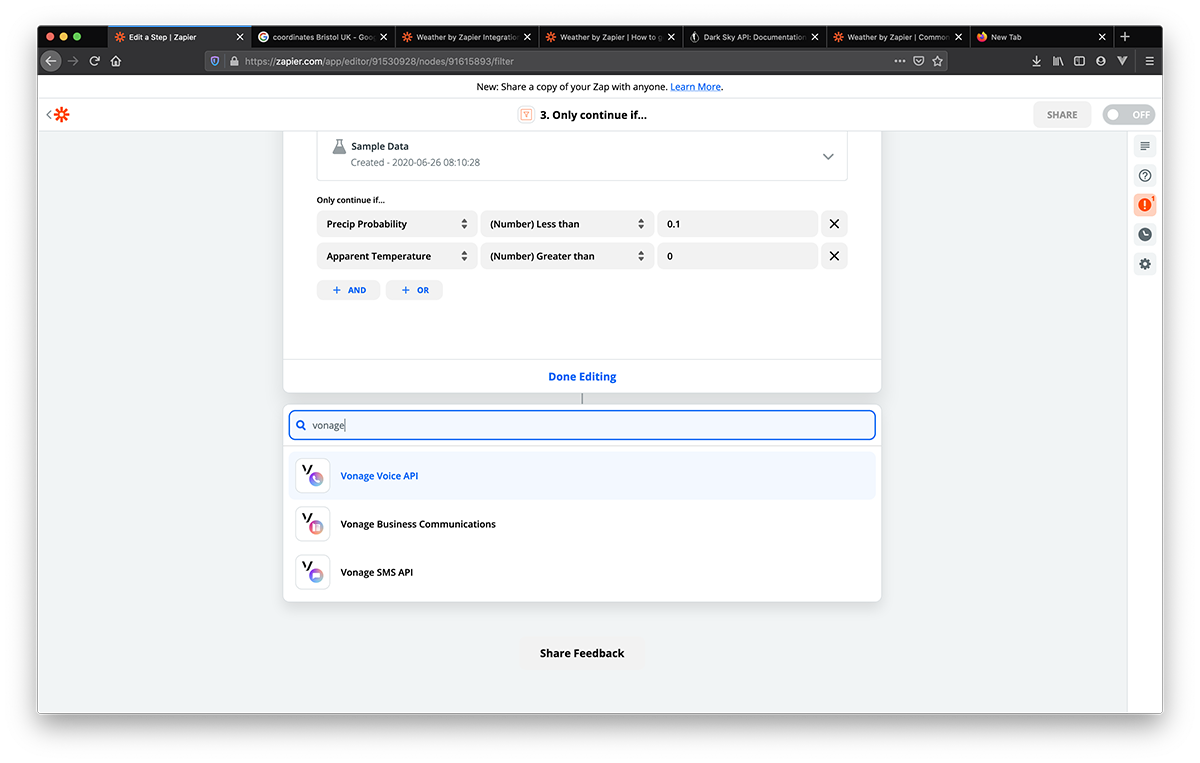Open new browser tab with plus
Viewport: 1200px width, 763px height.
tap(1125, 37)
